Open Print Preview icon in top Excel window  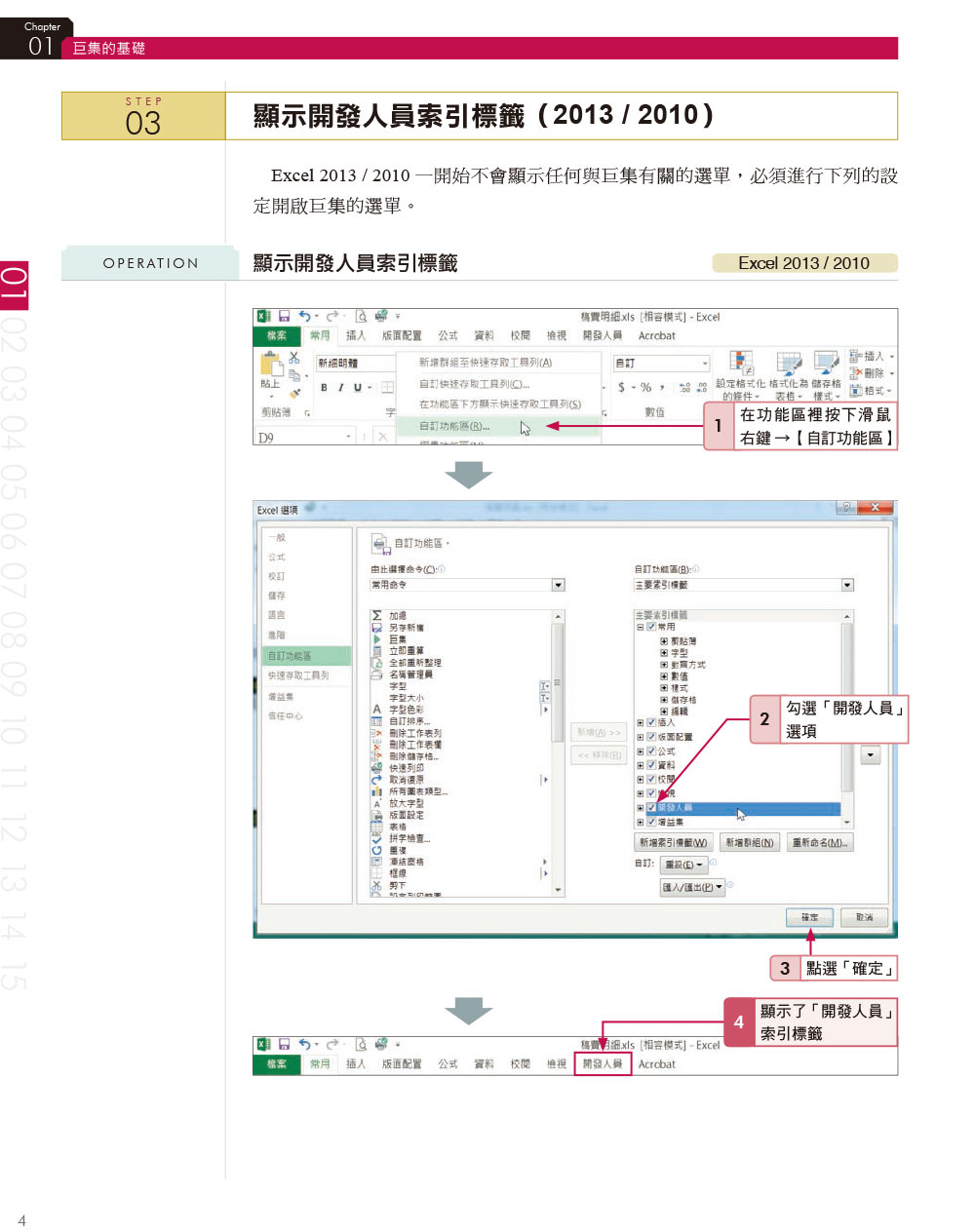(x=361, y=316)
